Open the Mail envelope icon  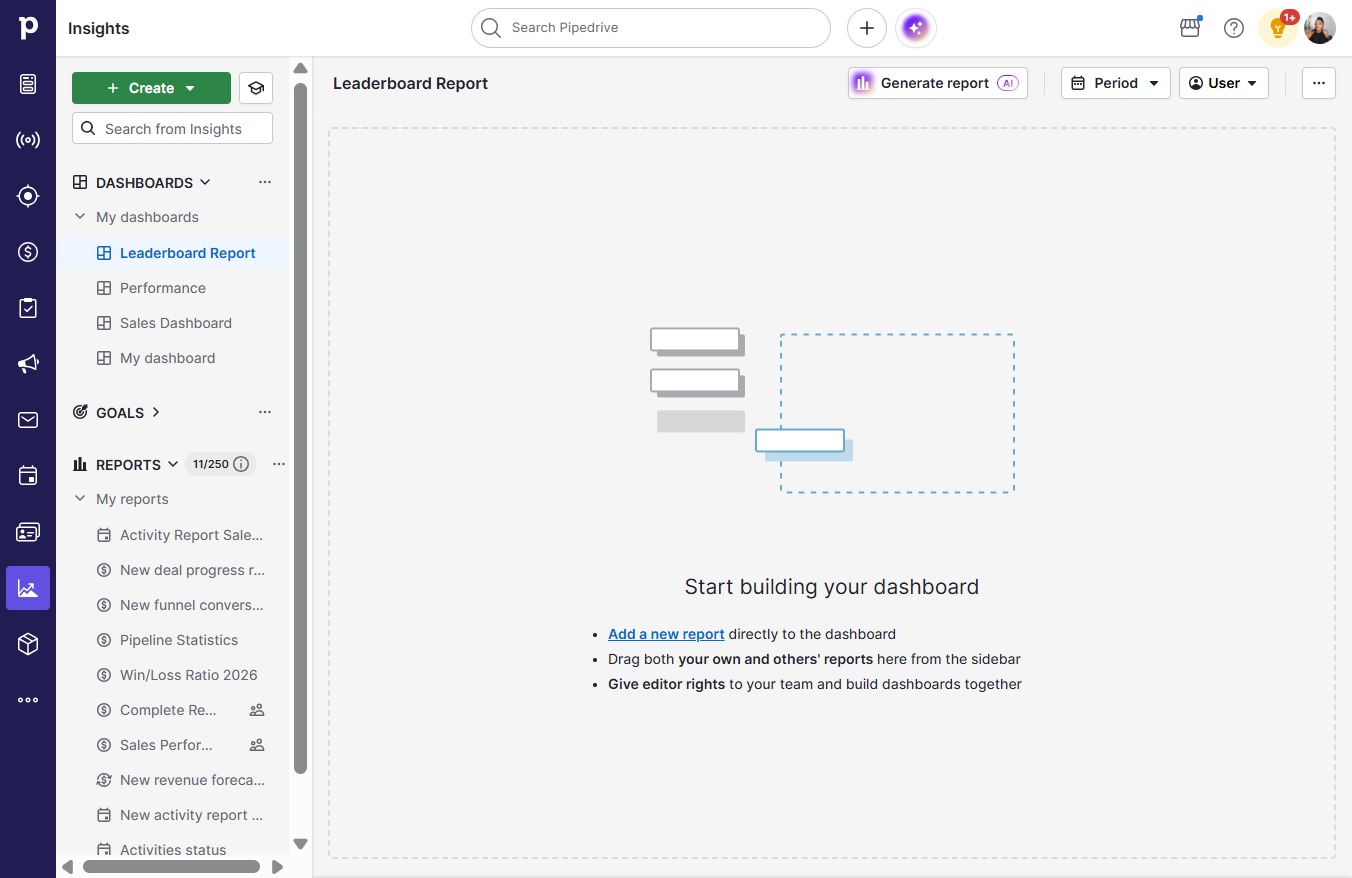28,420
